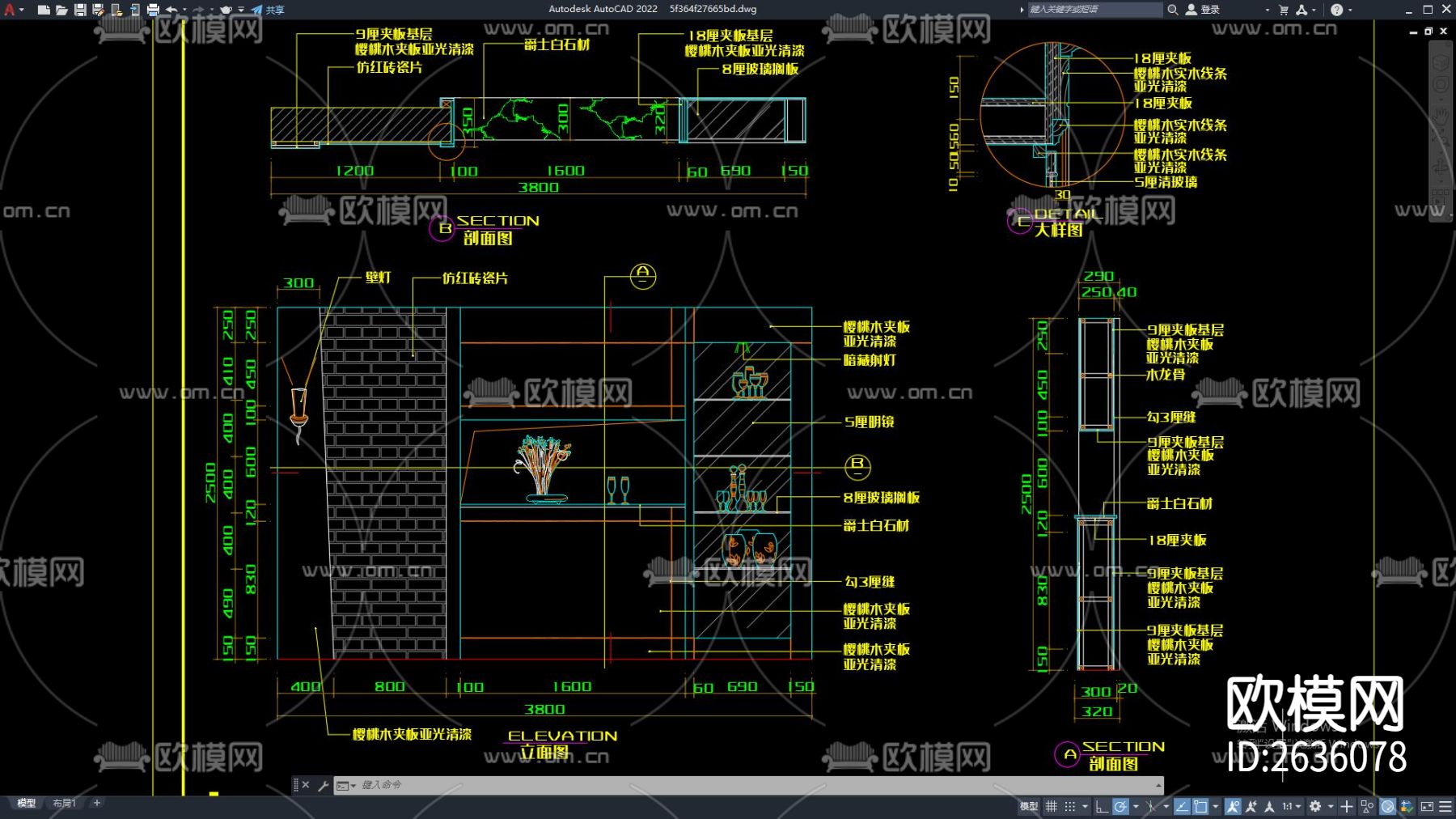The image size is (1456, 819).
Task: Open a file with the folder icon
Action: (61, 10)
